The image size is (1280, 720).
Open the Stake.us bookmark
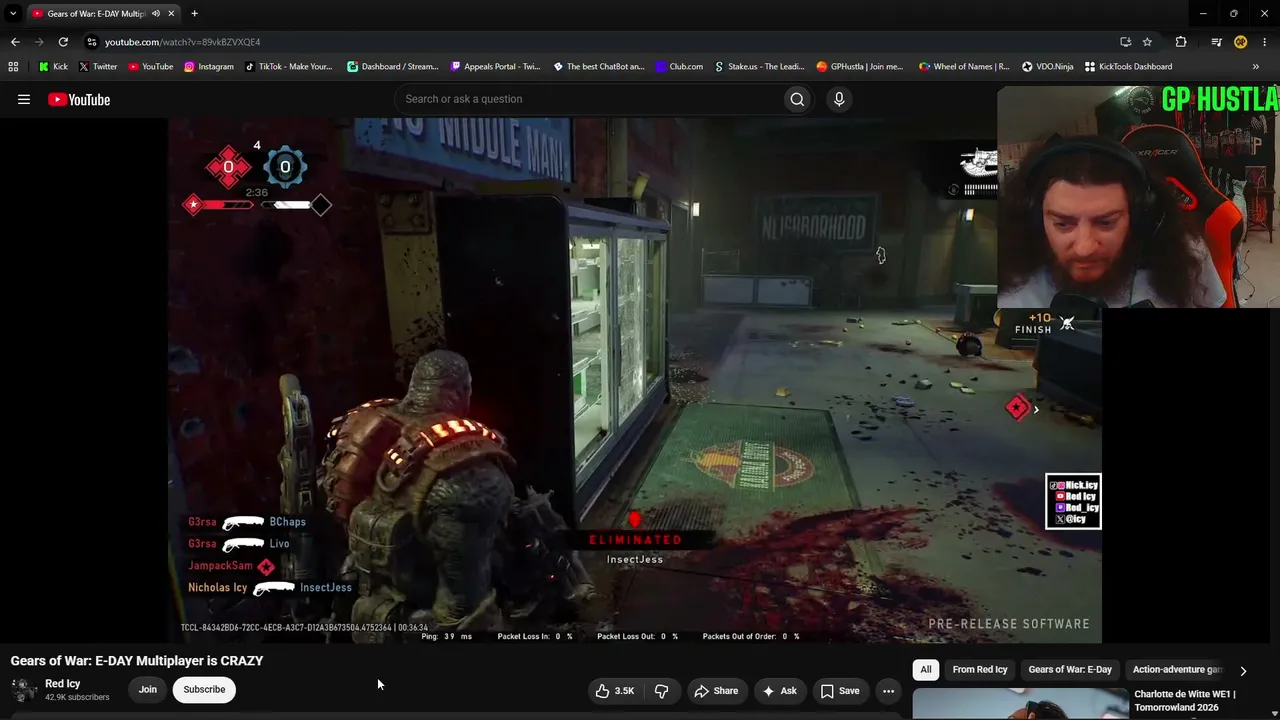pos(759,67)
